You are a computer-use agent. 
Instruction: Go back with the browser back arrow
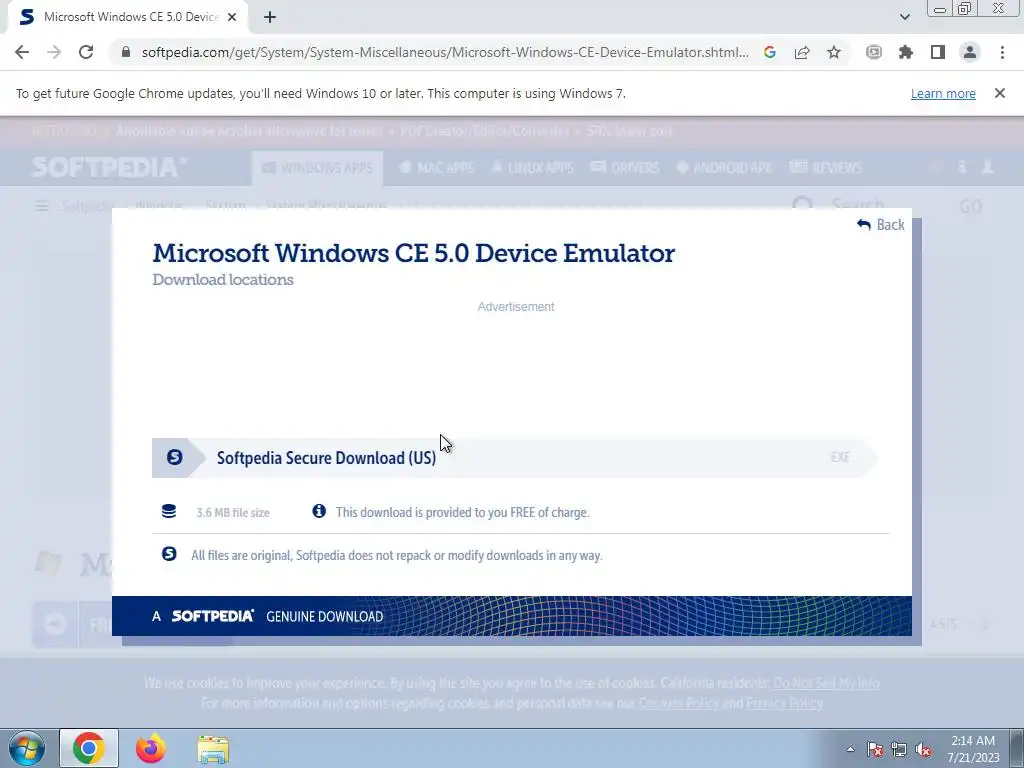(22, 52)
